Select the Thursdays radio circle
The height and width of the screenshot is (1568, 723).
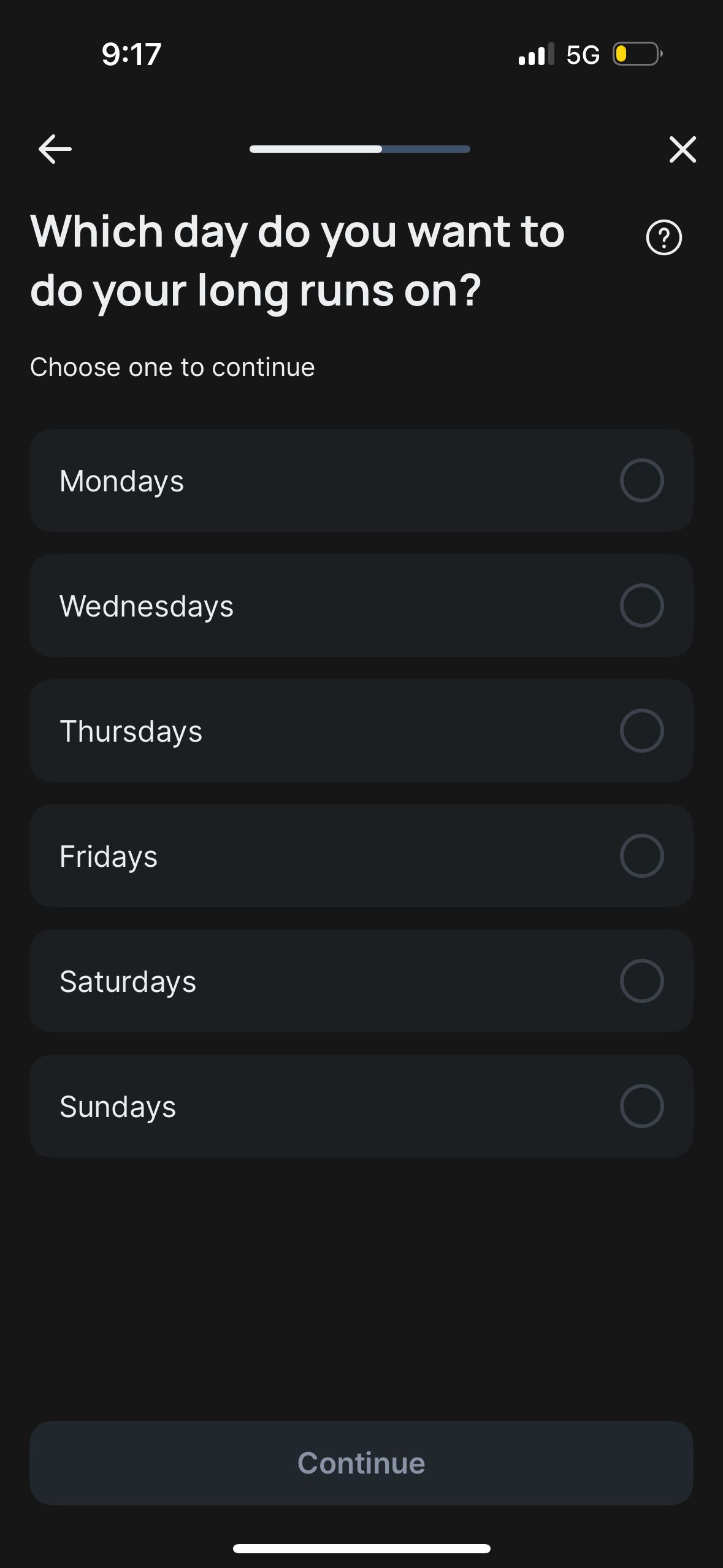click(641, 731)
